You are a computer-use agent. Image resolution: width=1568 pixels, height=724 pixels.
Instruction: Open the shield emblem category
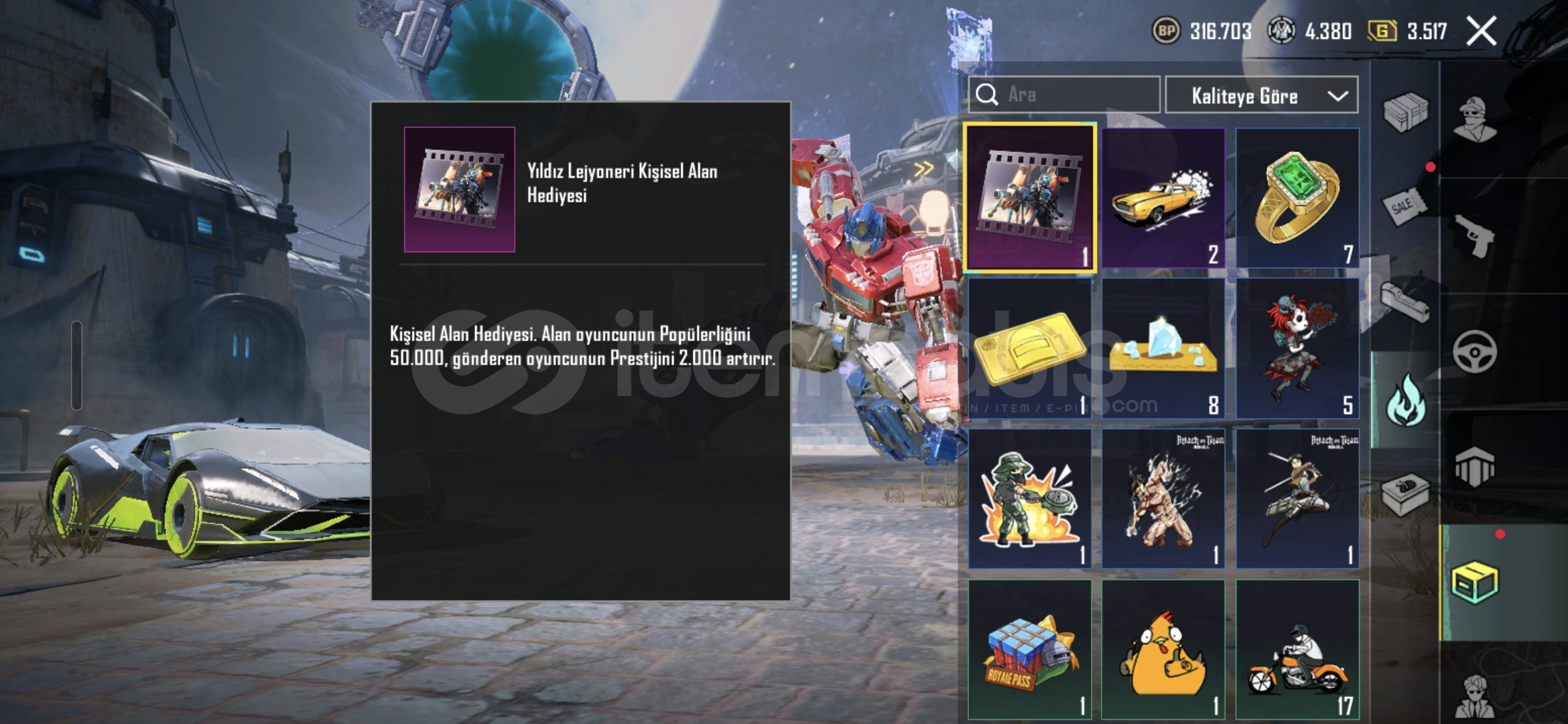[x=1474, y=467]
